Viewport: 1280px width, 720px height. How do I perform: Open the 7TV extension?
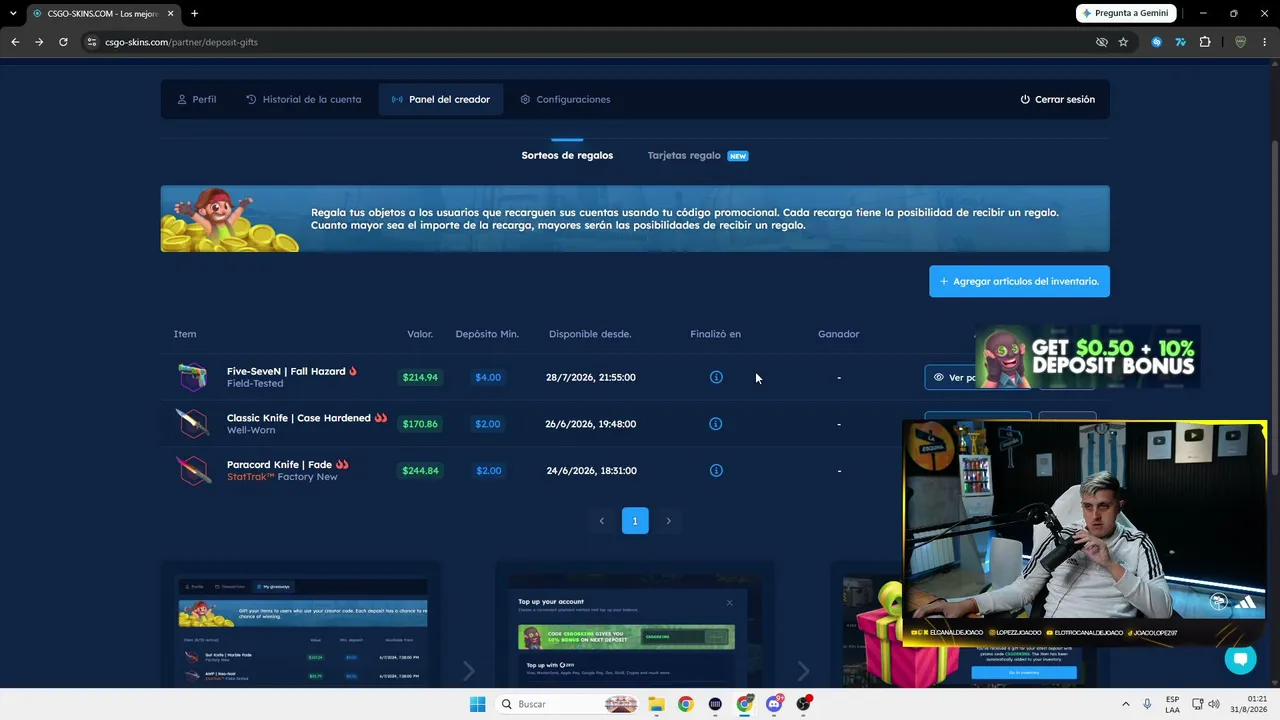(1180, 42)
